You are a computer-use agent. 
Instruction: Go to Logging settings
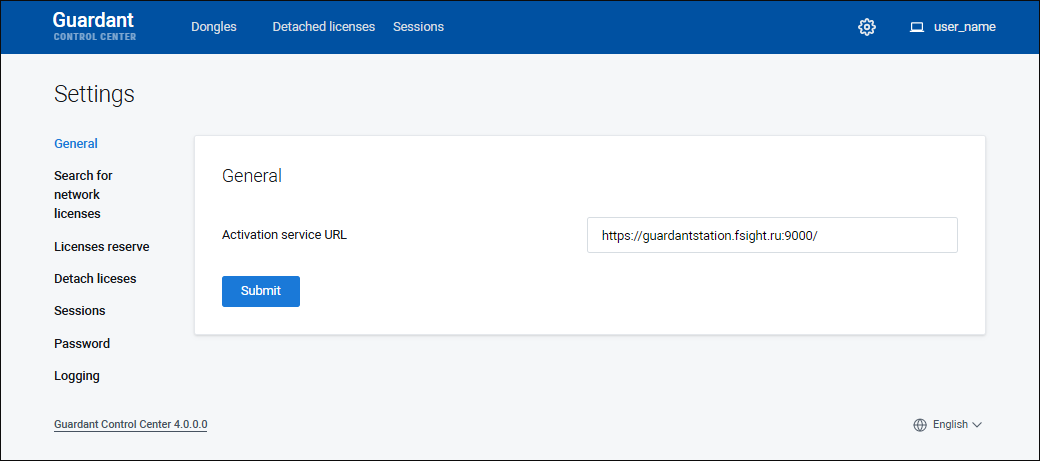tap(77, 376)
